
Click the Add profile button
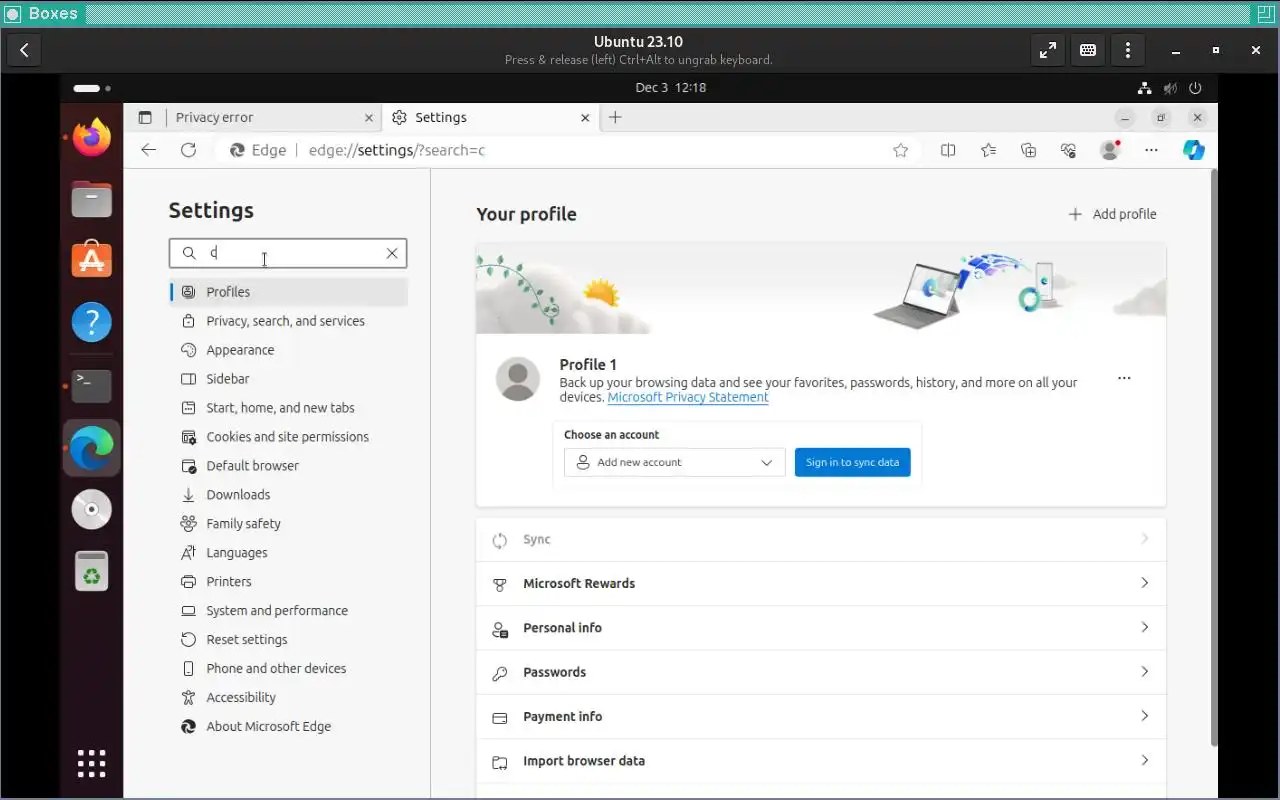pos(1112,214)
